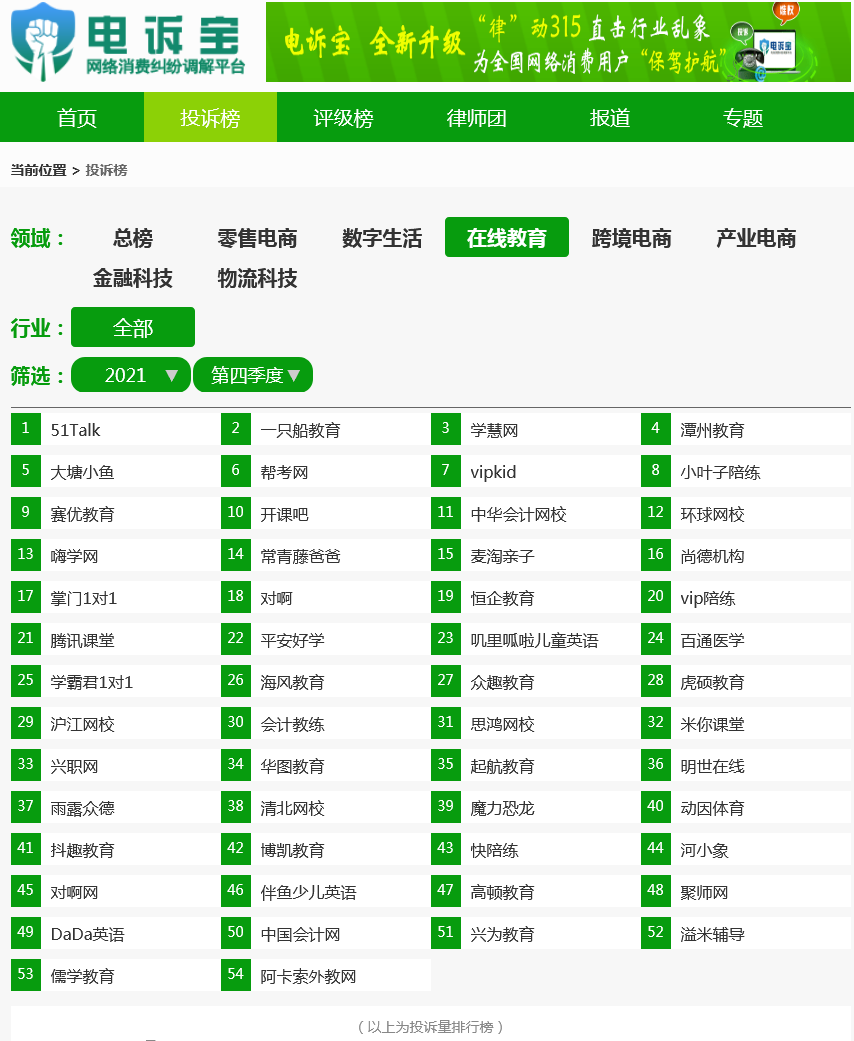Select the 总榜 domain filter
This screenshot has width=854, height=1041.
[133, 238]
